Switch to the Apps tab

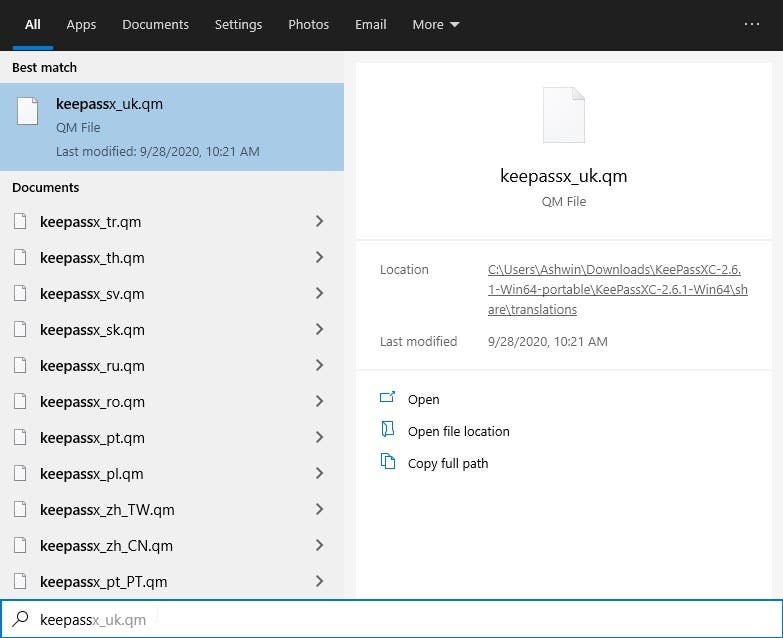tap(82, 24)
